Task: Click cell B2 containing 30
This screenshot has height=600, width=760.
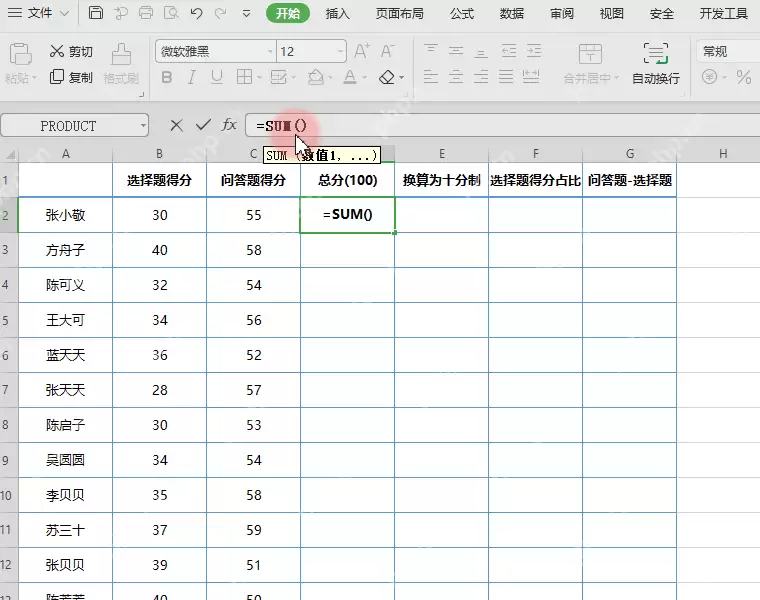Action: [159, 215]
